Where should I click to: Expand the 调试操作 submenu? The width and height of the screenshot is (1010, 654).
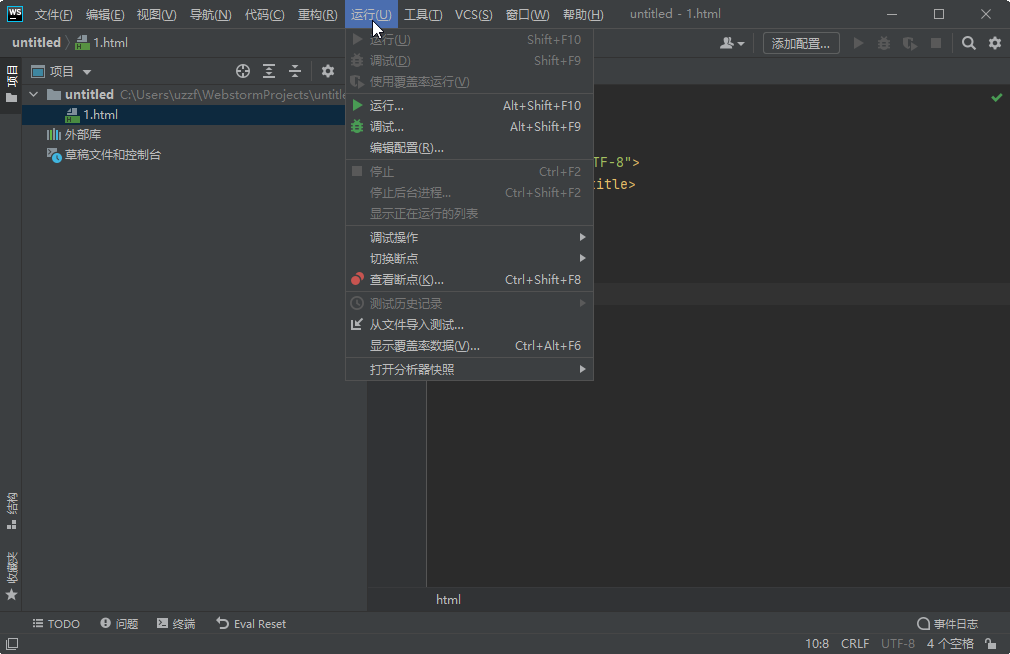[469, 238]
